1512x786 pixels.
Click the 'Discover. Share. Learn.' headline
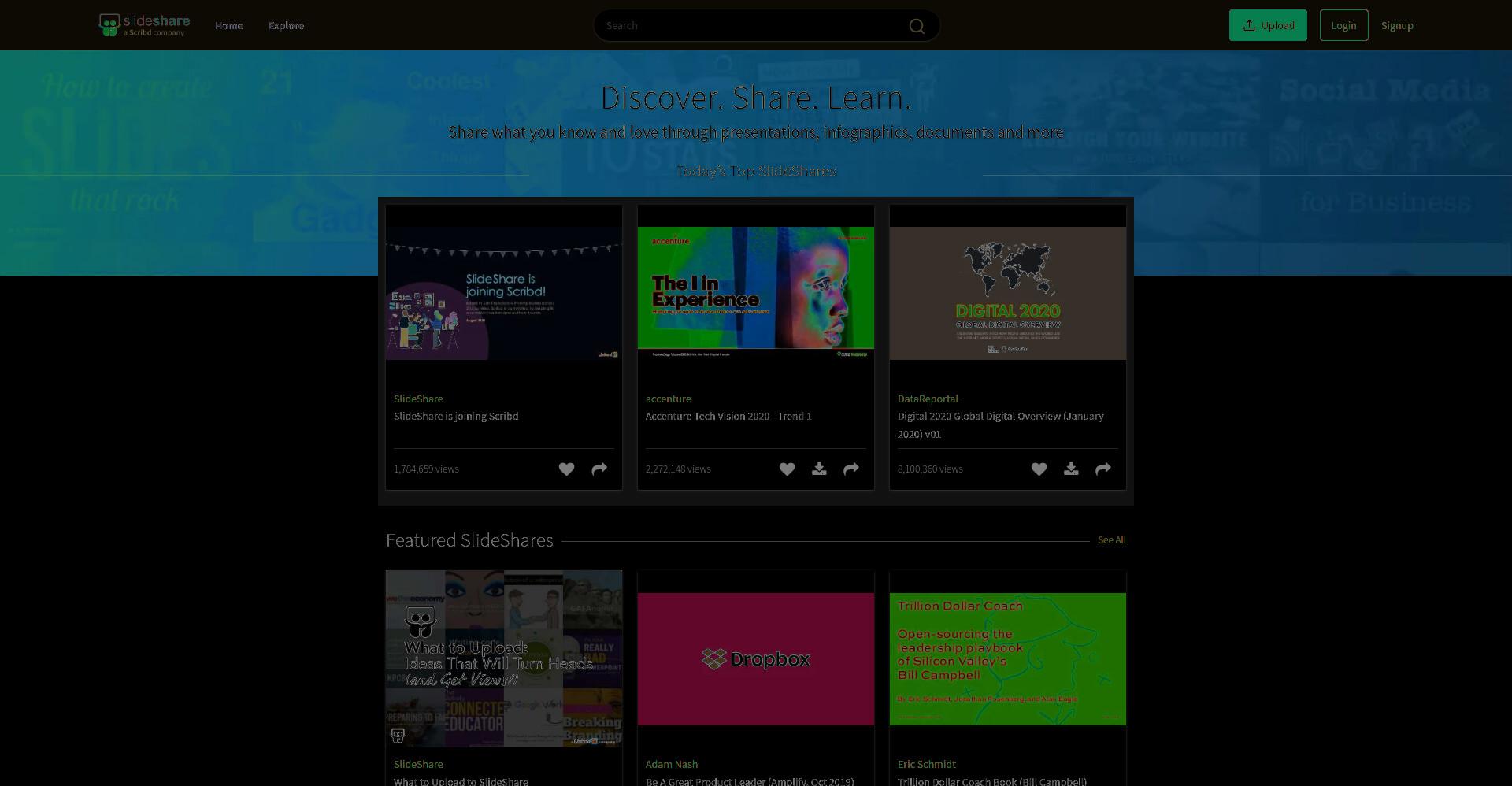[x=756, y=98]
